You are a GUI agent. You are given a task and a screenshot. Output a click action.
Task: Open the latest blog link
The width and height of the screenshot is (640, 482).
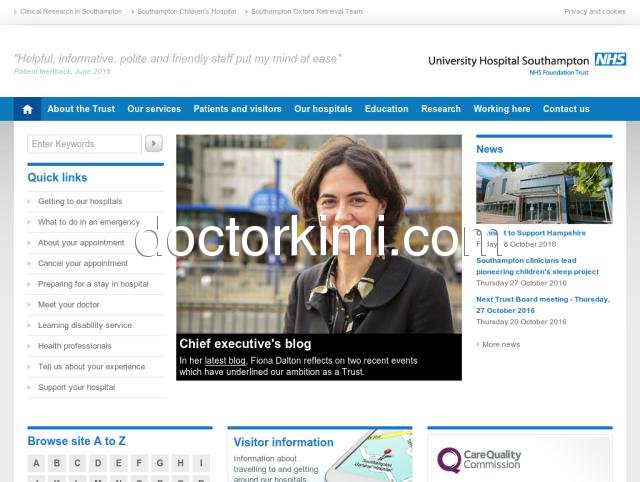pos(225,360)
